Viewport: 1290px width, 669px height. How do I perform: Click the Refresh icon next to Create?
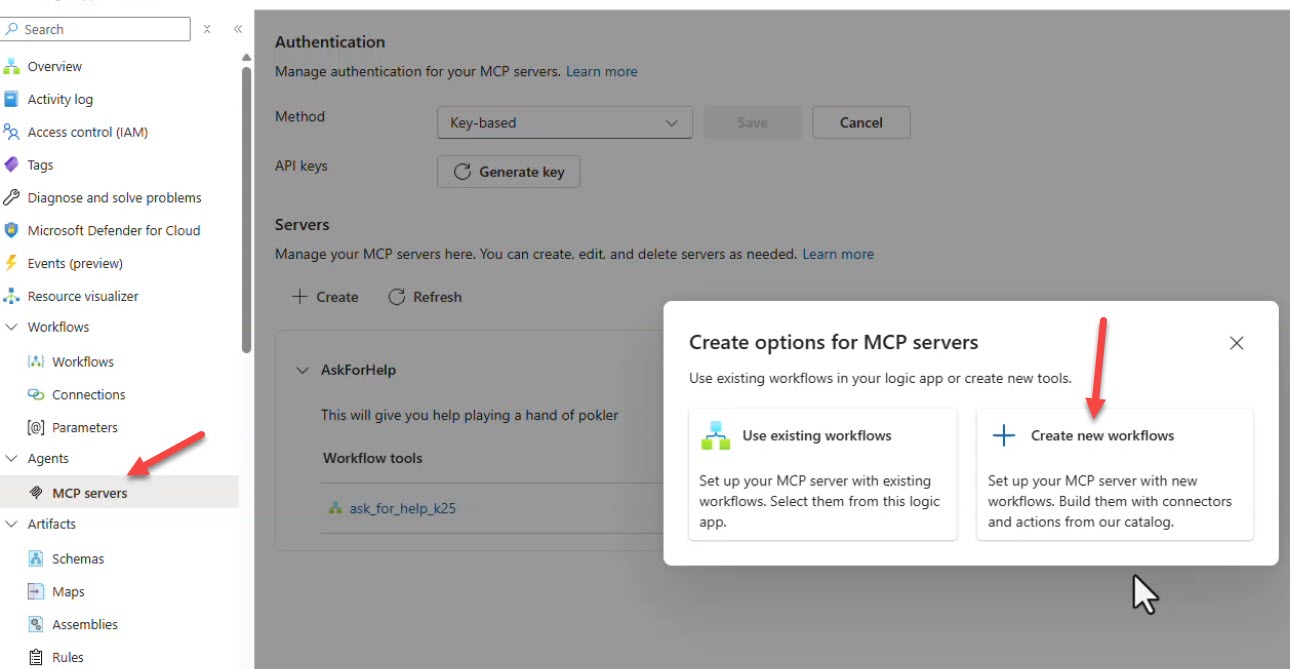pyautogui.click(x=398, y=296)
